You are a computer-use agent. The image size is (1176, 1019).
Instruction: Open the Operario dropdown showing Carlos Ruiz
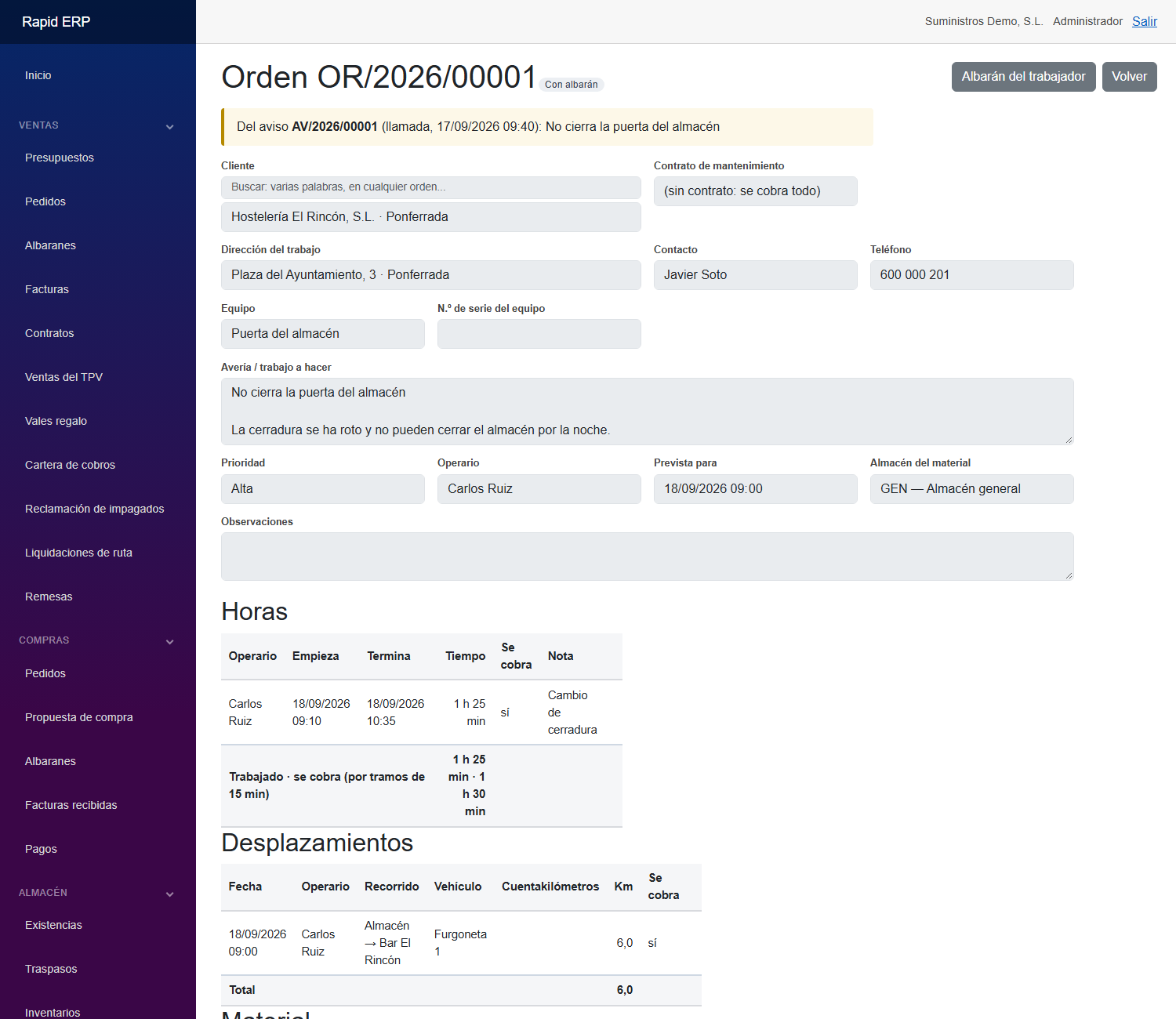(x=539, y=489)
